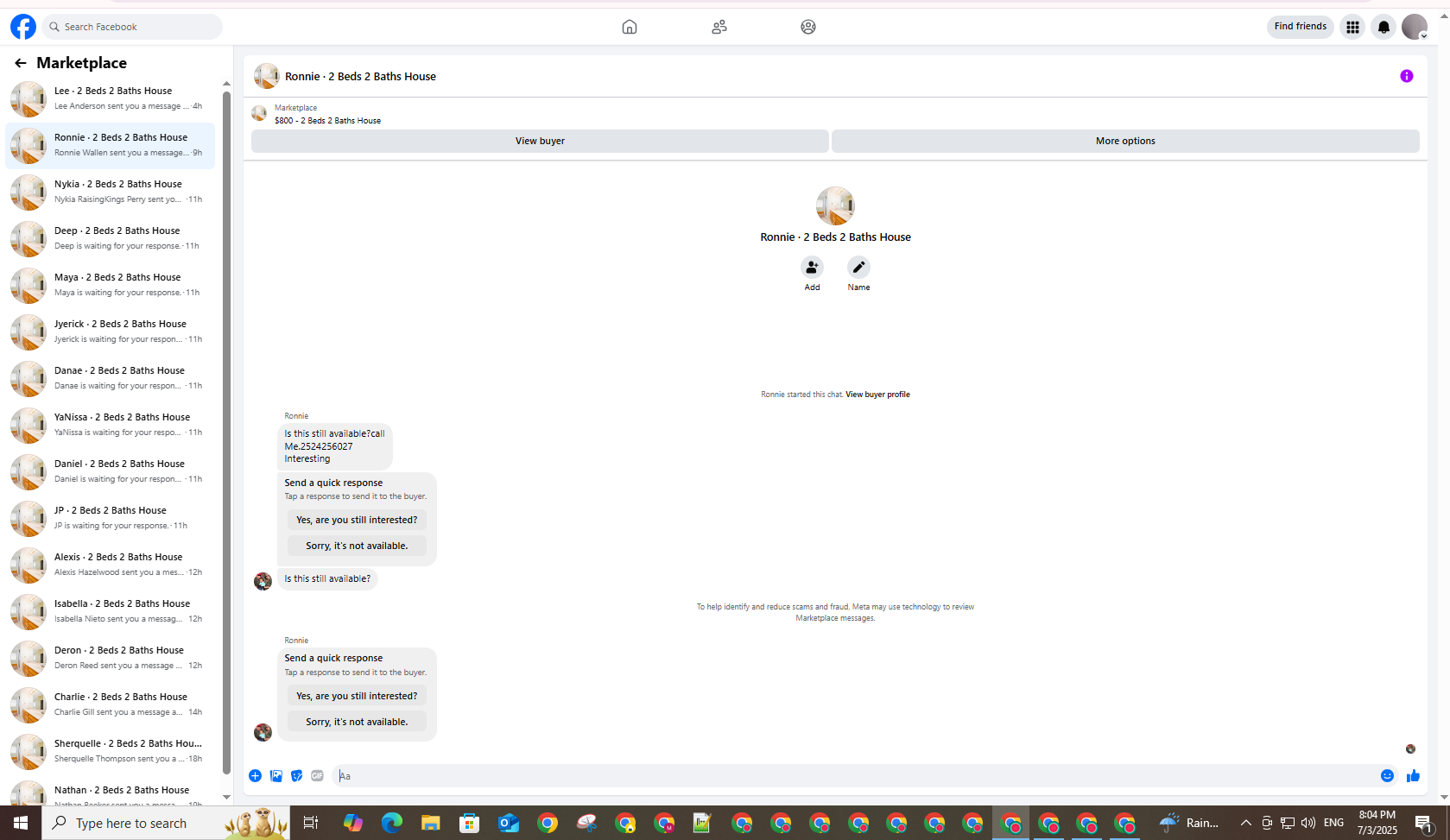This screenshot has height=840, width=1450.
Task: Open Daniel 2 Beds 2 Baths House chat
Action: [111, 472]
